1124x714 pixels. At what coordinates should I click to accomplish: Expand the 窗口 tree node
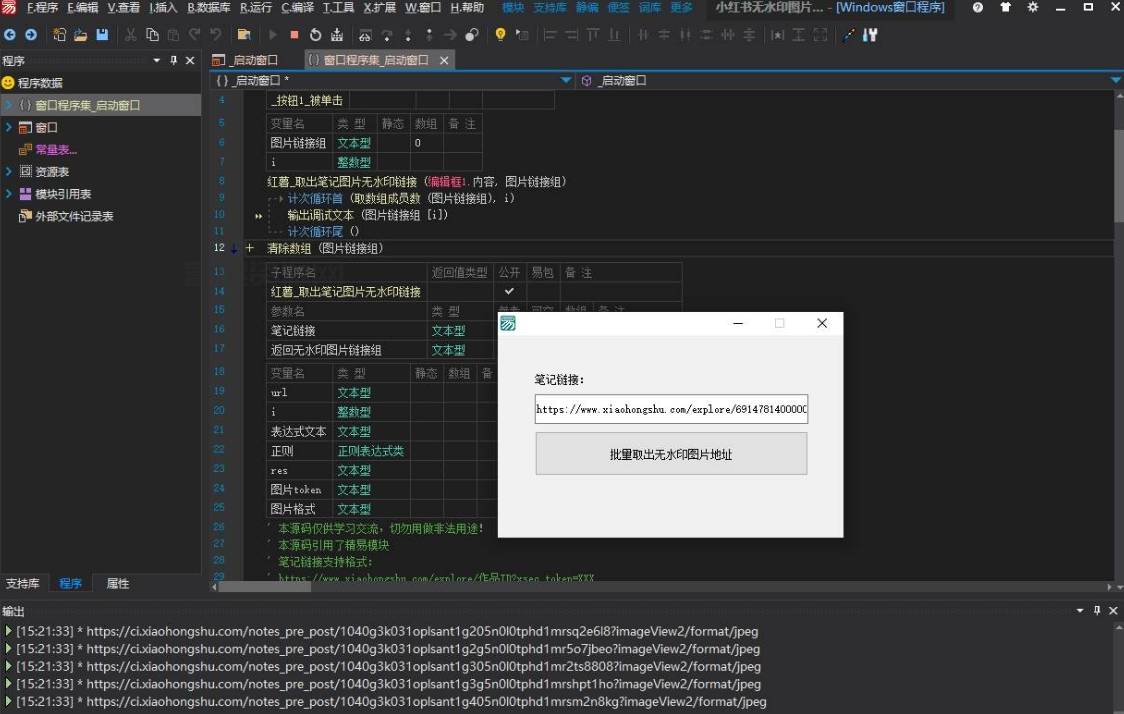(9, 127)
